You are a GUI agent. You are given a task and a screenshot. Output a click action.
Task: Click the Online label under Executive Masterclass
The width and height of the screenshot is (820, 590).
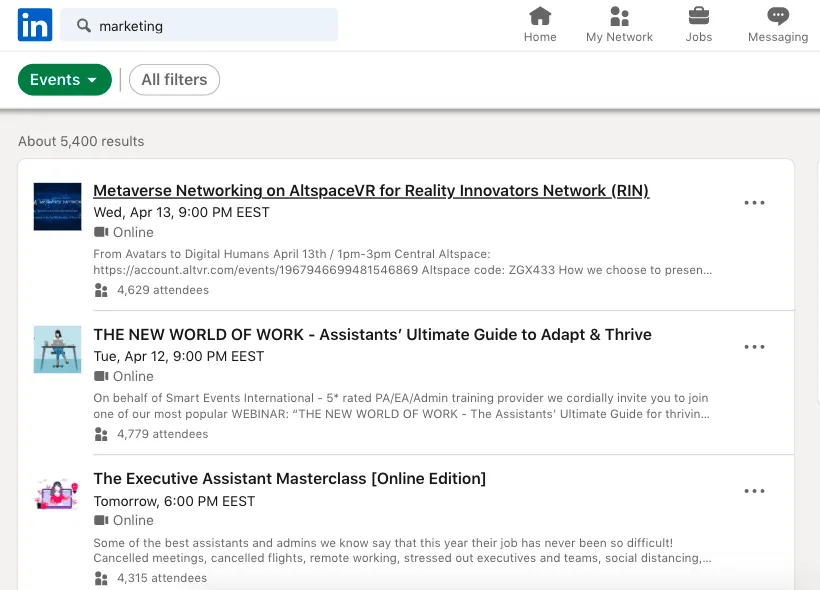click(133, 520)
